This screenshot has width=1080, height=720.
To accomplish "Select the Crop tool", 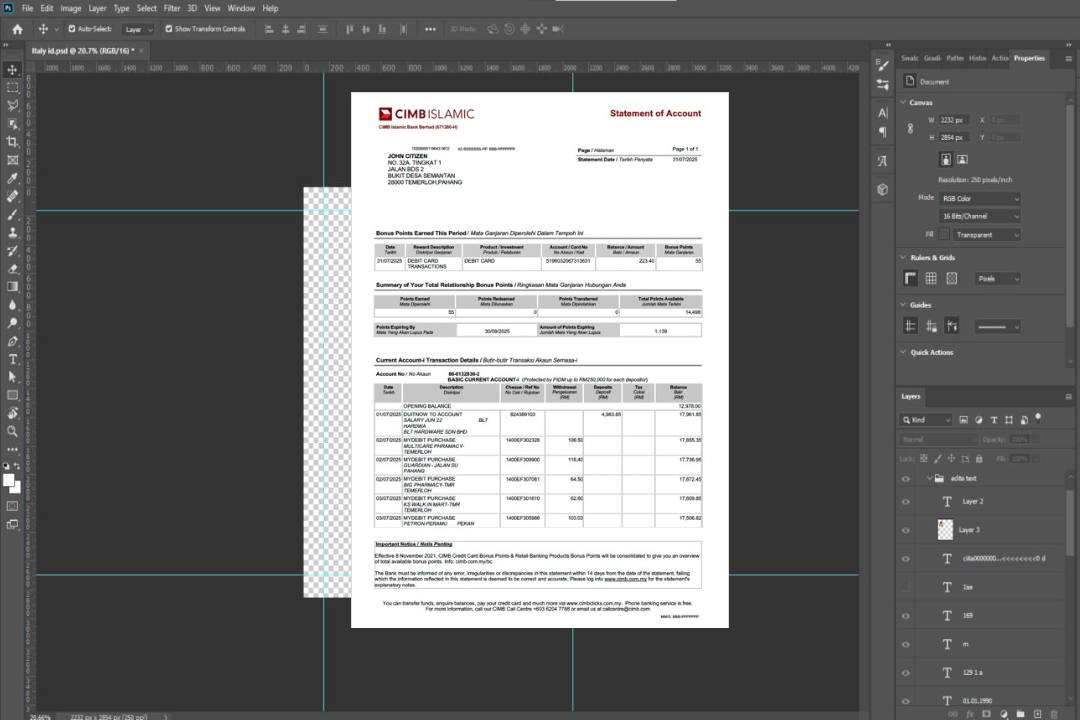I will point(12,142).
